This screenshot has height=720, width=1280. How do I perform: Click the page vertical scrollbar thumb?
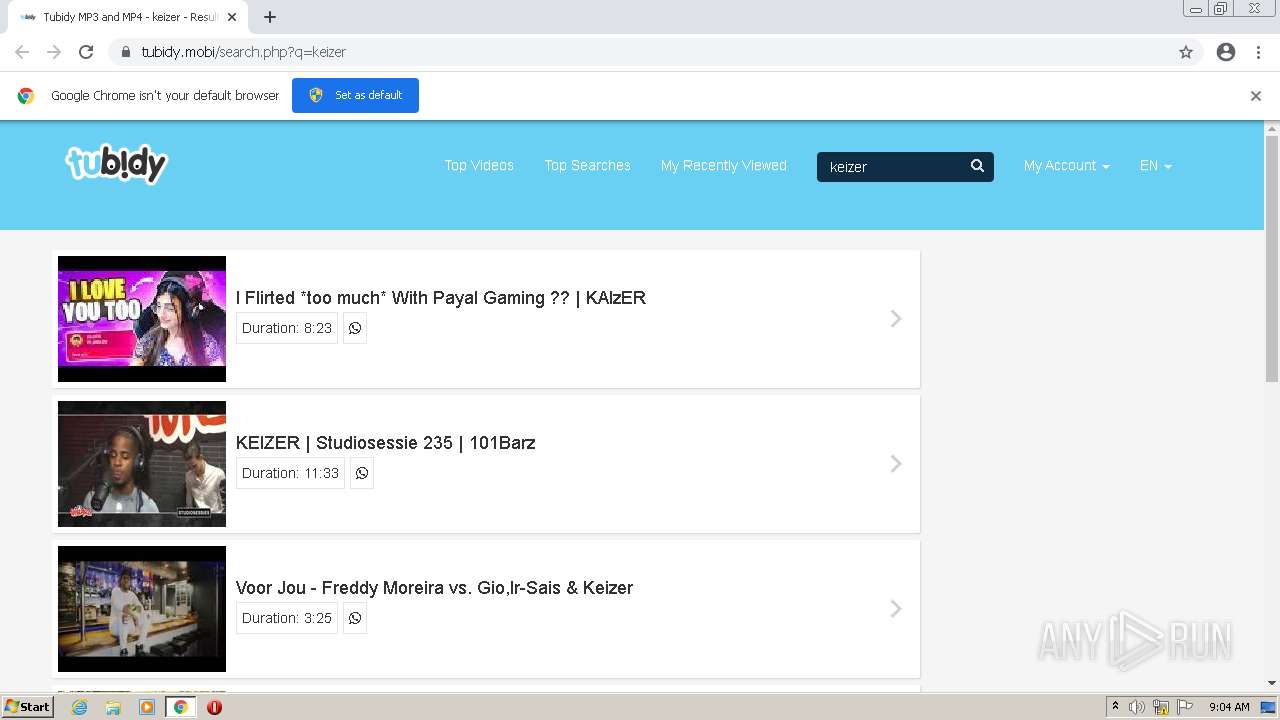click(x=1272, y=258)
